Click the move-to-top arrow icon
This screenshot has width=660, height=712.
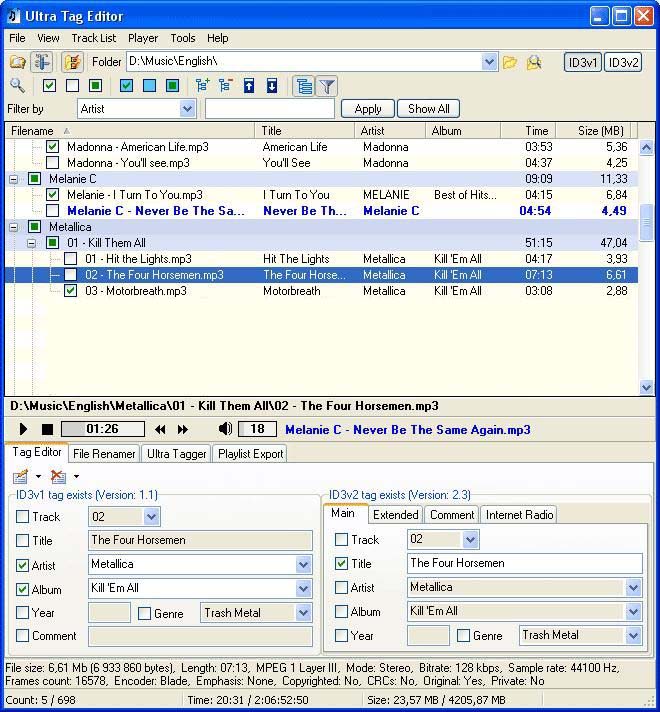(x=249, y=85)
